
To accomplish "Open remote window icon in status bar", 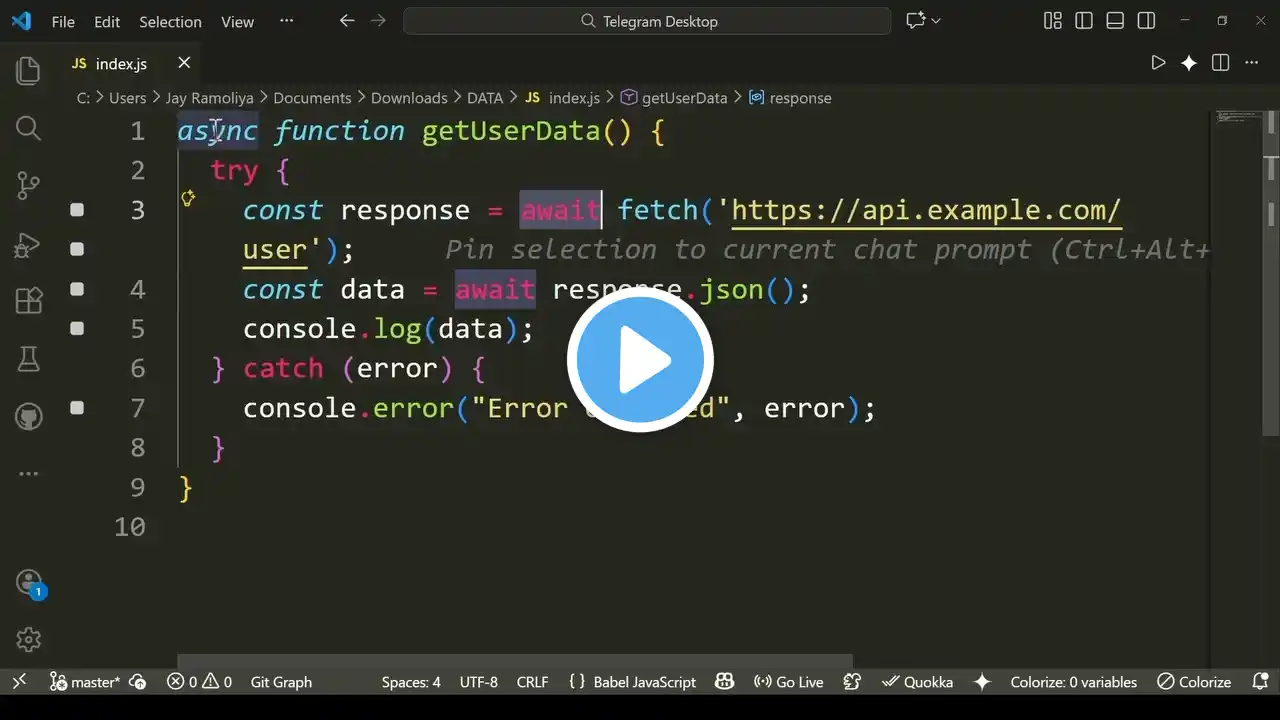I will click(x=19, y=682).
